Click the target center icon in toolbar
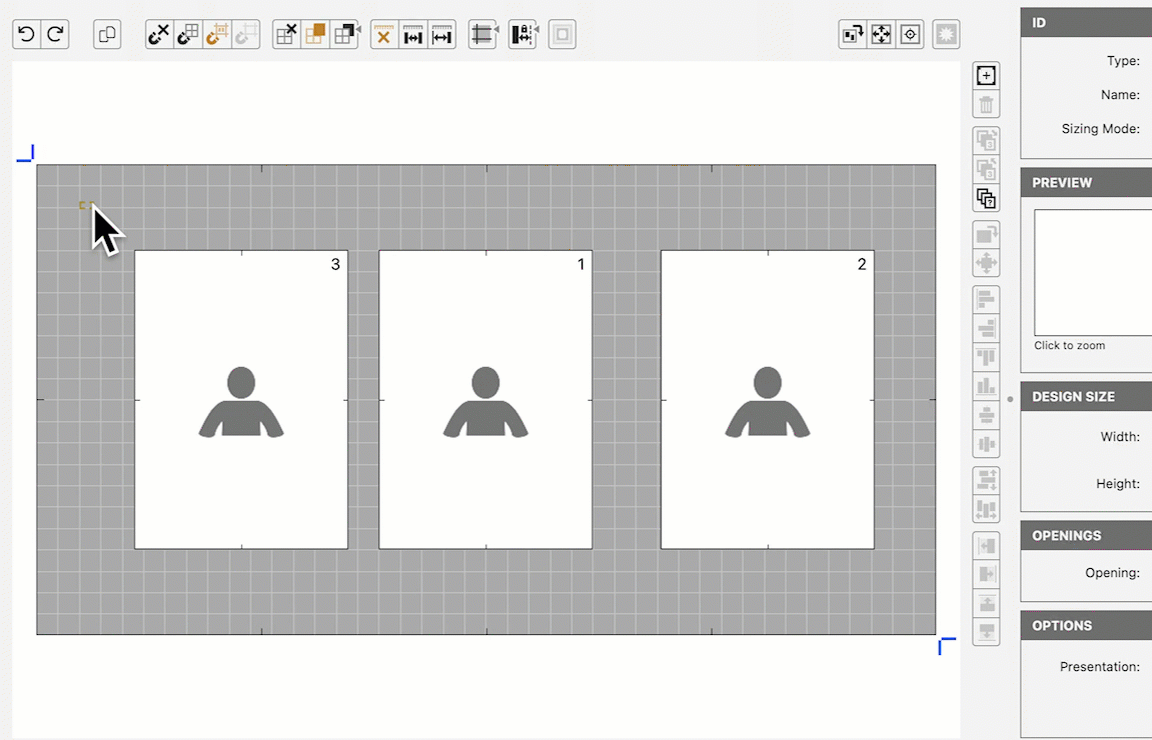 [910, 35]
